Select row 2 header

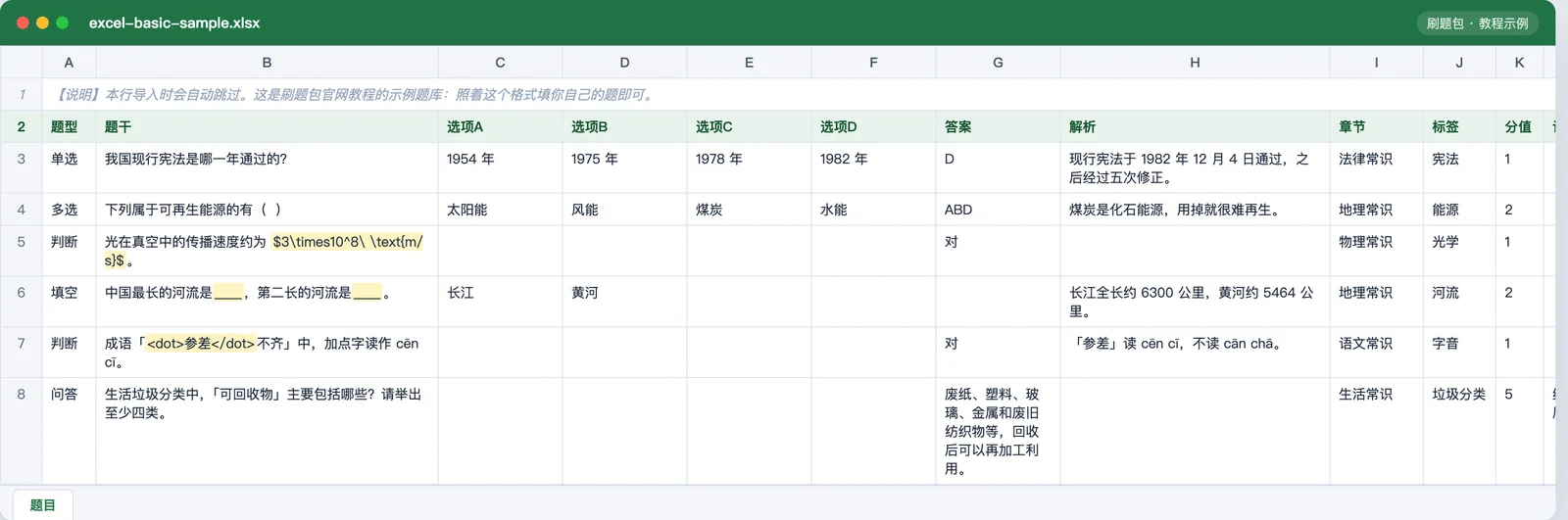pos(22,126)
